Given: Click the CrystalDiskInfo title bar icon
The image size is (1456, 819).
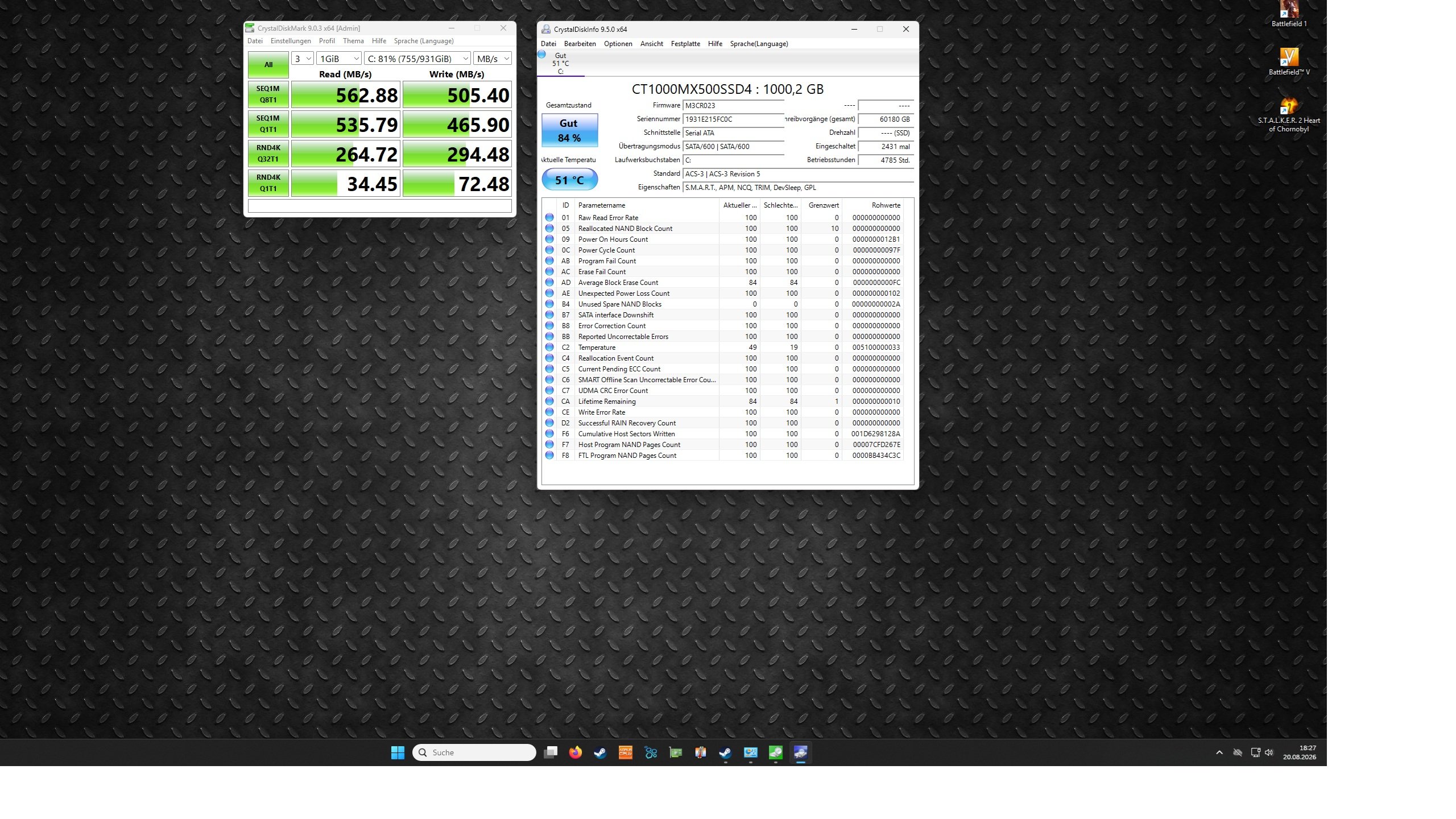Looking at the screenshot, I should [x=546, y=29].
